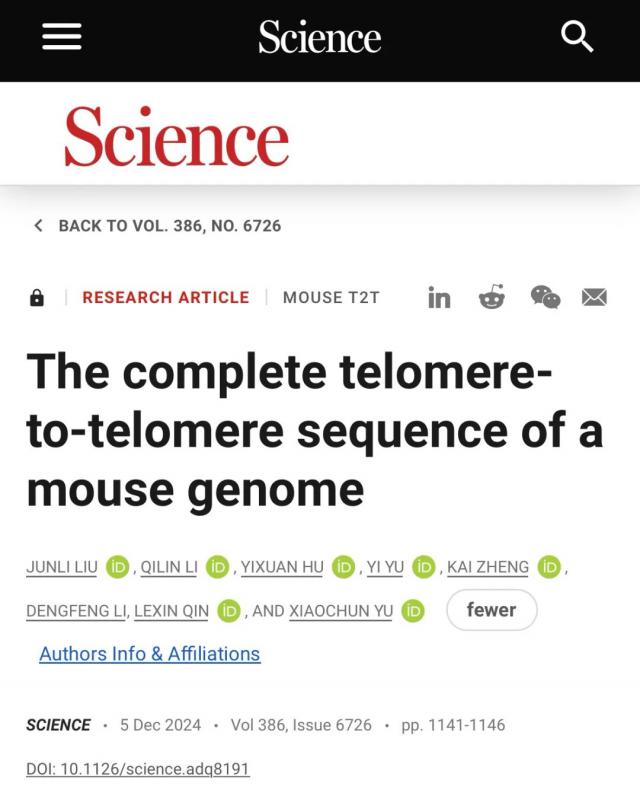Share the article on Reddit

492,297
